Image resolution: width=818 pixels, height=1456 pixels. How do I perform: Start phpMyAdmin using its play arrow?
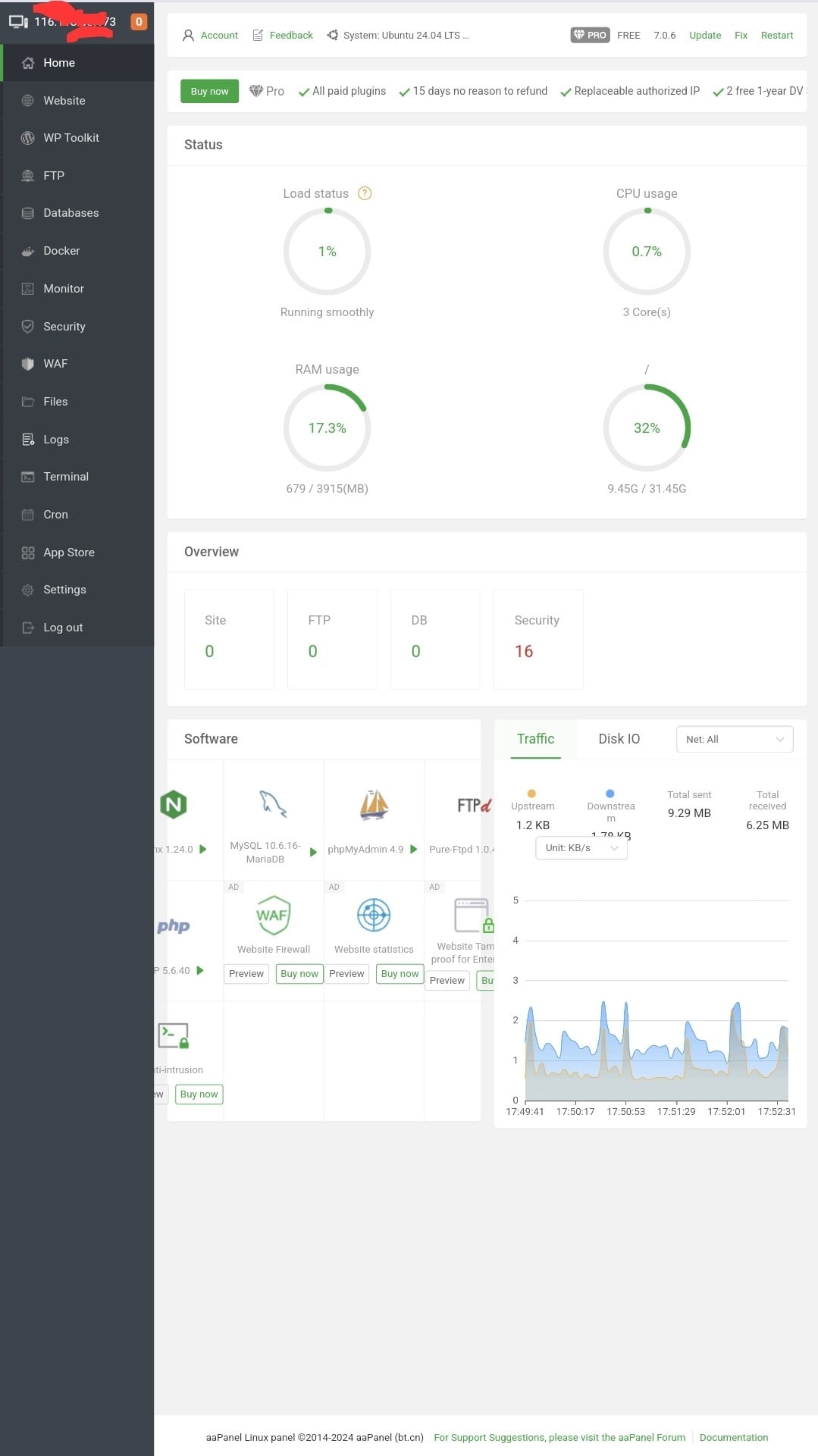(x=414, y=849)
